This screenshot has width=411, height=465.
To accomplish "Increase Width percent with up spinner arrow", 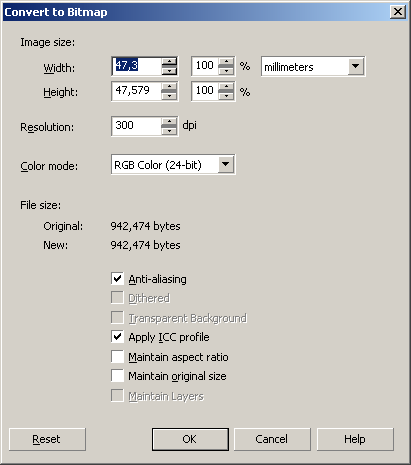I will pos(226,62).
